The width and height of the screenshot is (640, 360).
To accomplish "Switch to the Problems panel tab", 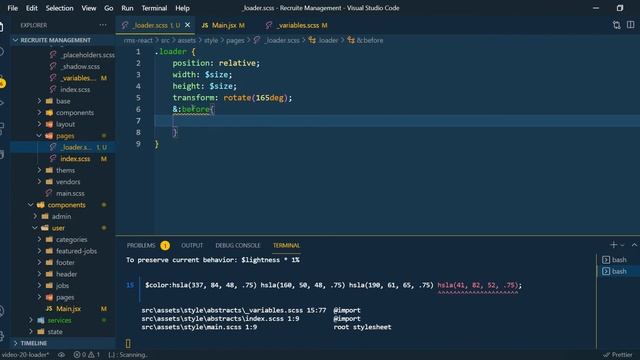I will click(141, 245).
